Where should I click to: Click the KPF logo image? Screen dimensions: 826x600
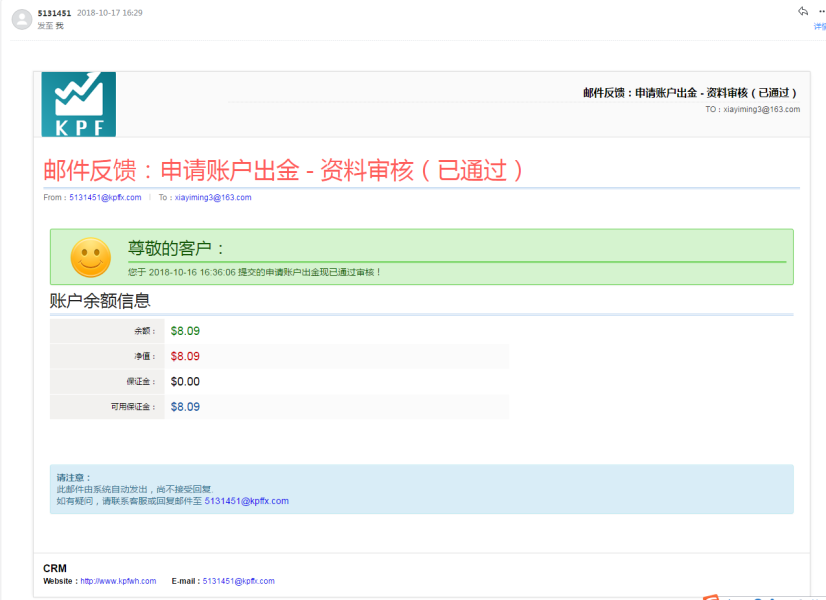click(x=78, y=104)
